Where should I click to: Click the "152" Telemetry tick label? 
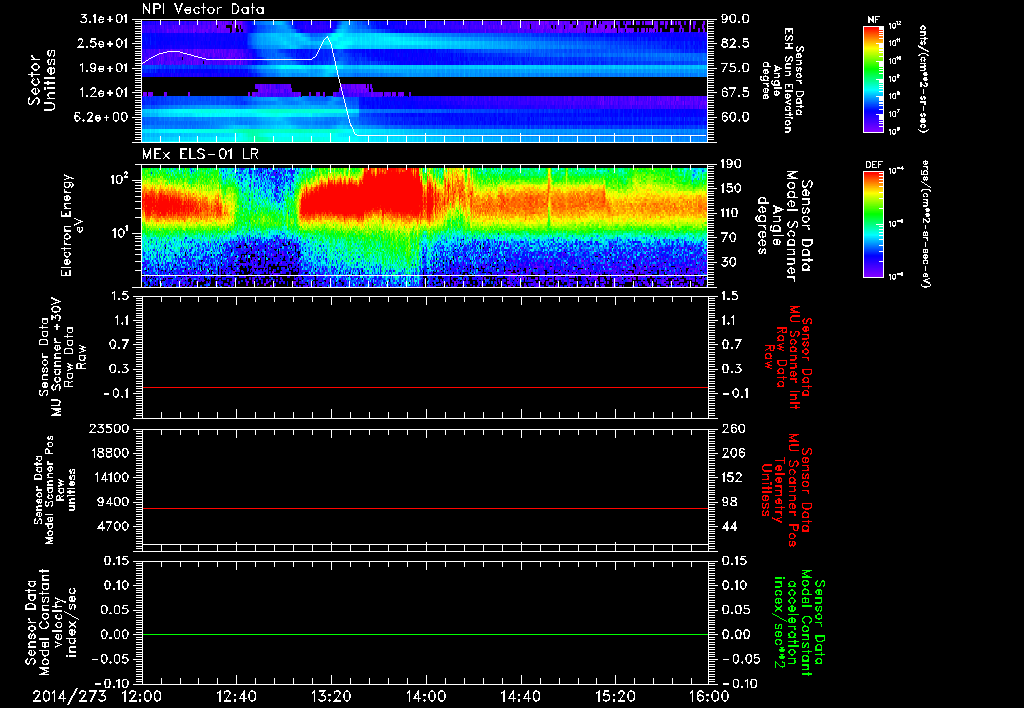[733, 477]
